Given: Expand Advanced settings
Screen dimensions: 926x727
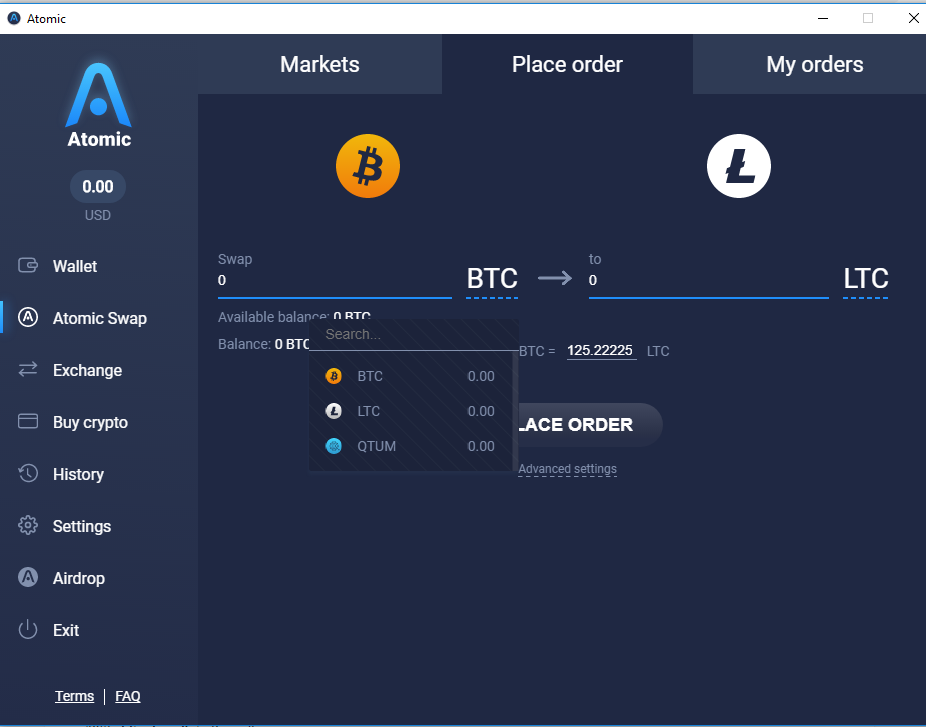Looking at the screenshot, I should point(568,469).
